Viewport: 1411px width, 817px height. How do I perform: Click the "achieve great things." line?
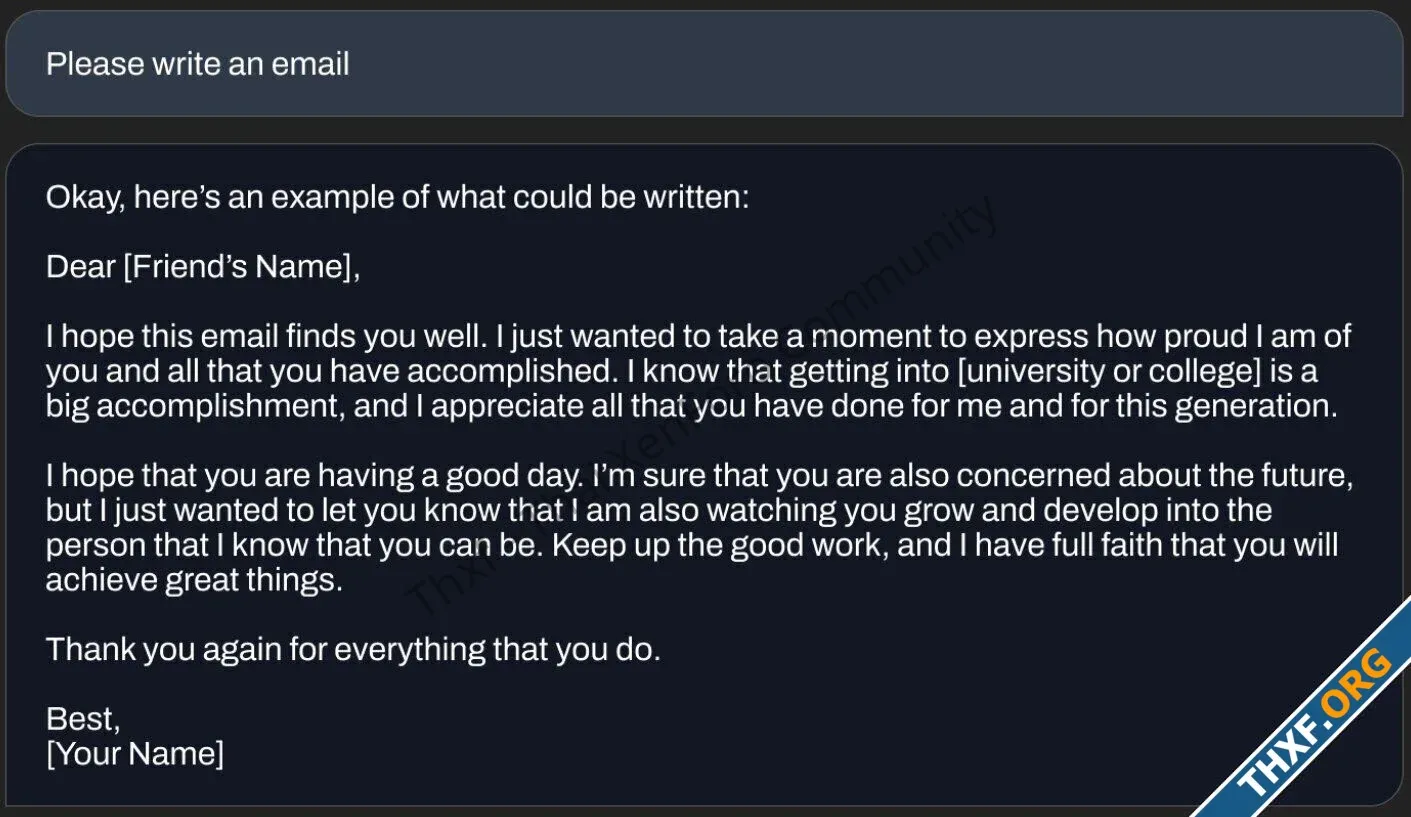click(194, 580)
